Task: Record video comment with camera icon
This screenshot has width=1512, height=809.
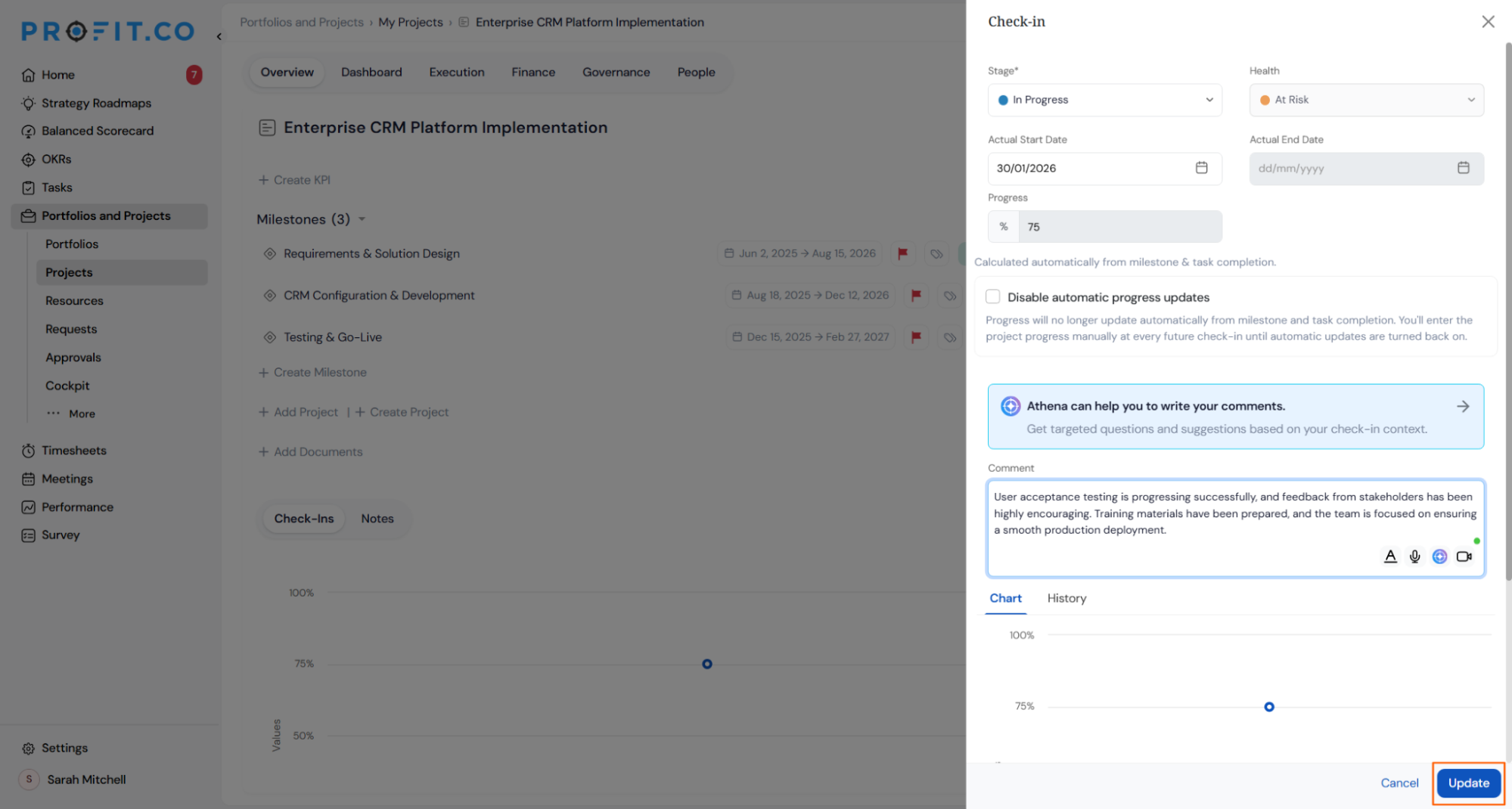Action: tap(1464, 556)
